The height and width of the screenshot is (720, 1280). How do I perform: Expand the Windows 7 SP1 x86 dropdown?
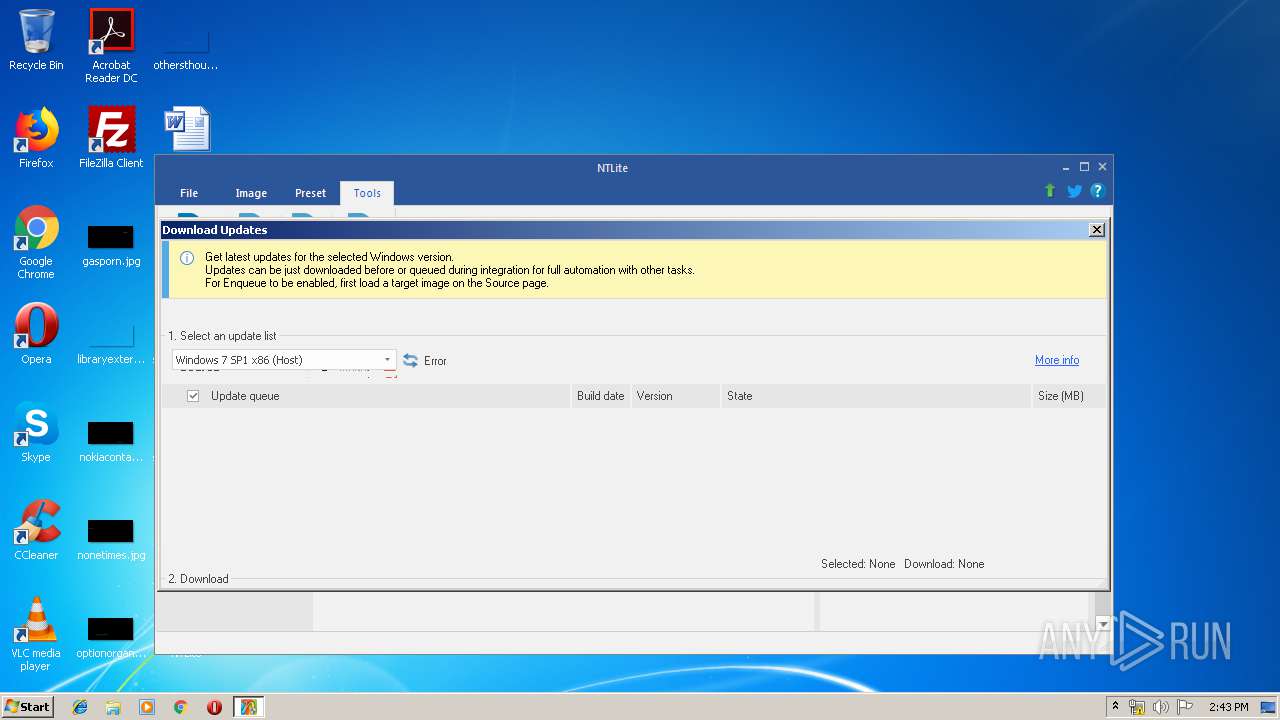coord(387,360)
